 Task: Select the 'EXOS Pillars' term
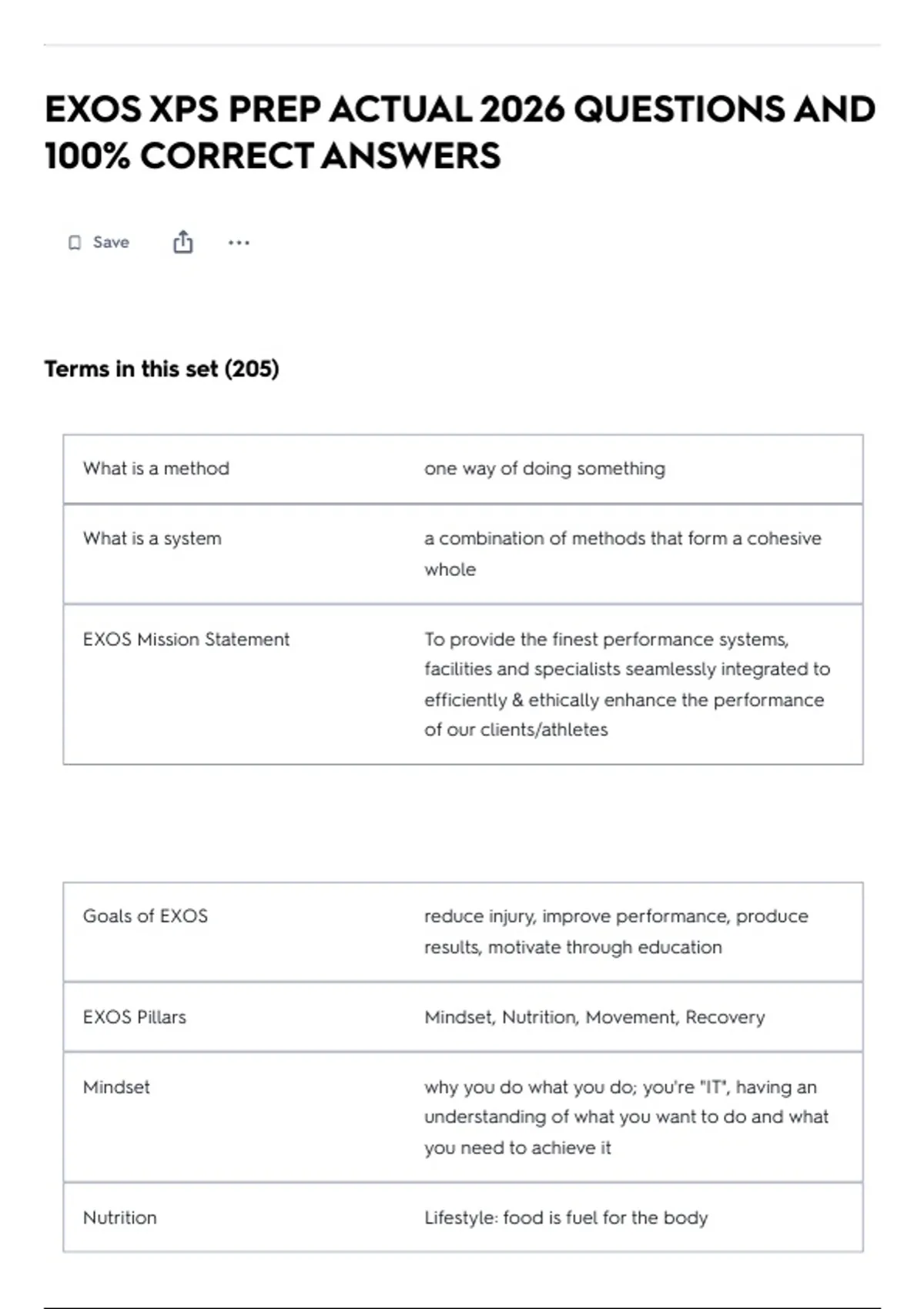[135, 1016]
